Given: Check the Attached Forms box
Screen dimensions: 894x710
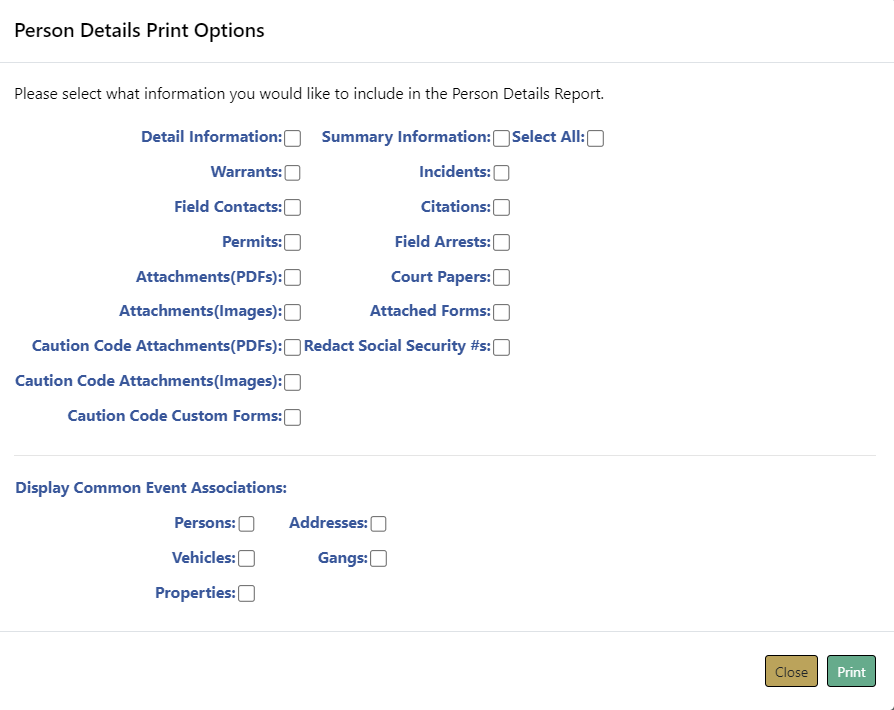Looking at the screenshot, I should (502, 312).
